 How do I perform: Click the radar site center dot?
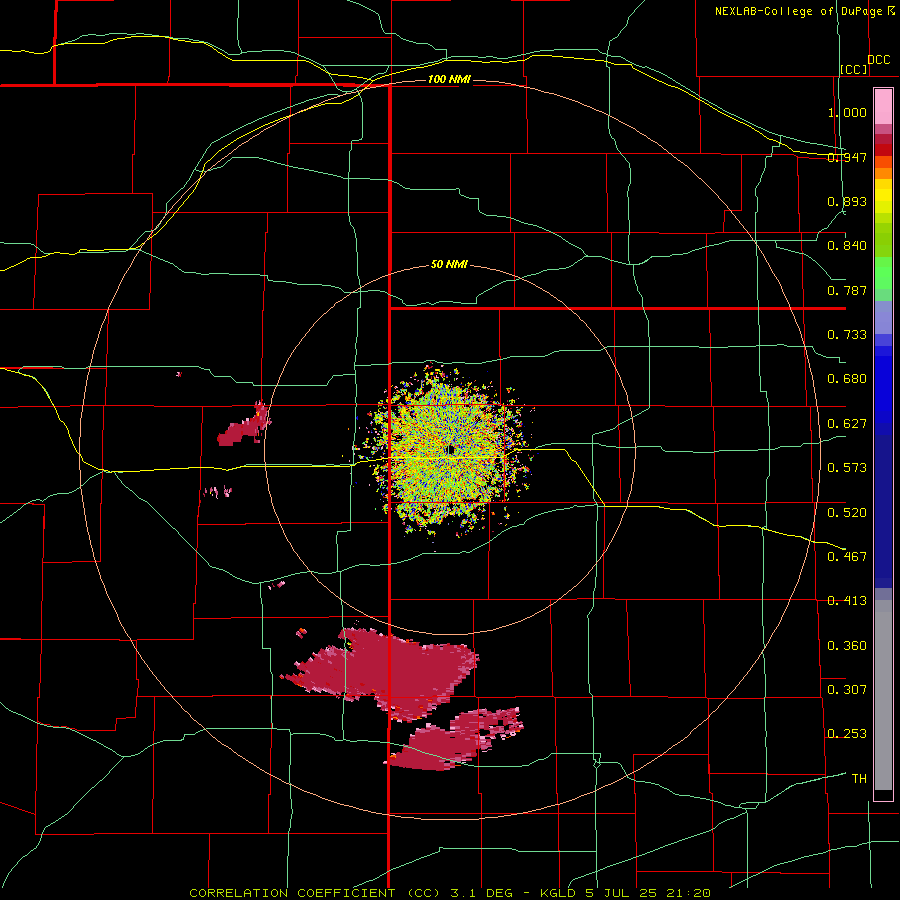451,449
